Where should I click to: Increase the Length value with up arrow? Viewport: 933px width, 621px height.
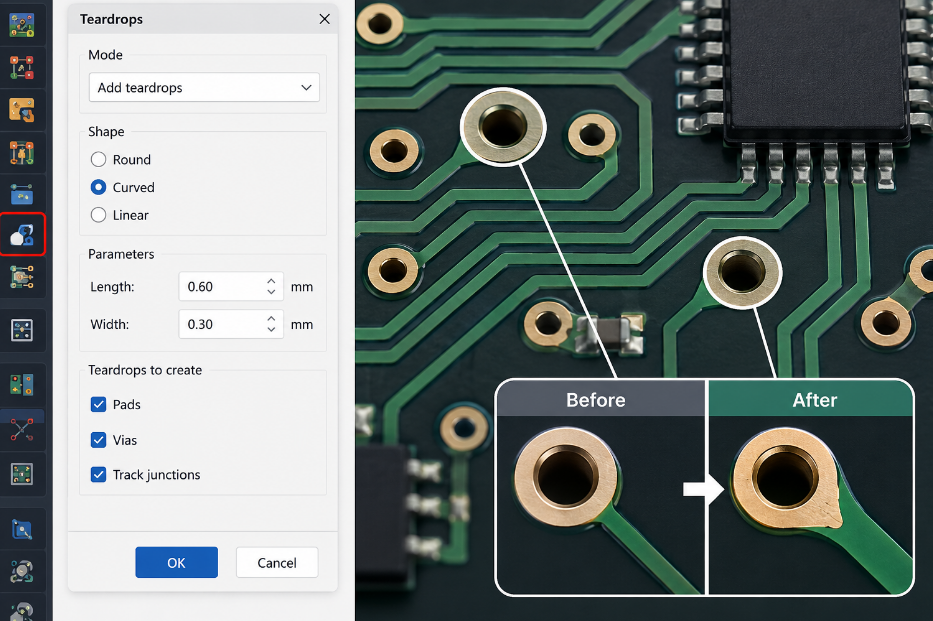(x=271, y=281)
